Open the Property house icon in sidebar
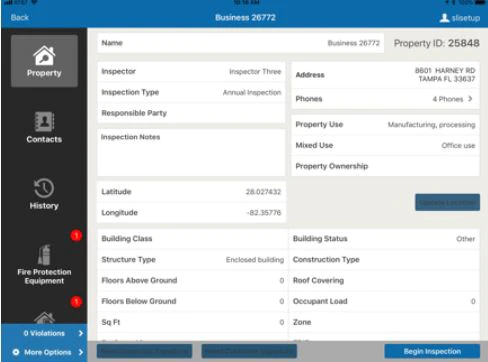Image resolution: width=488 pixels, height=362 pixels. click(44, 55)
